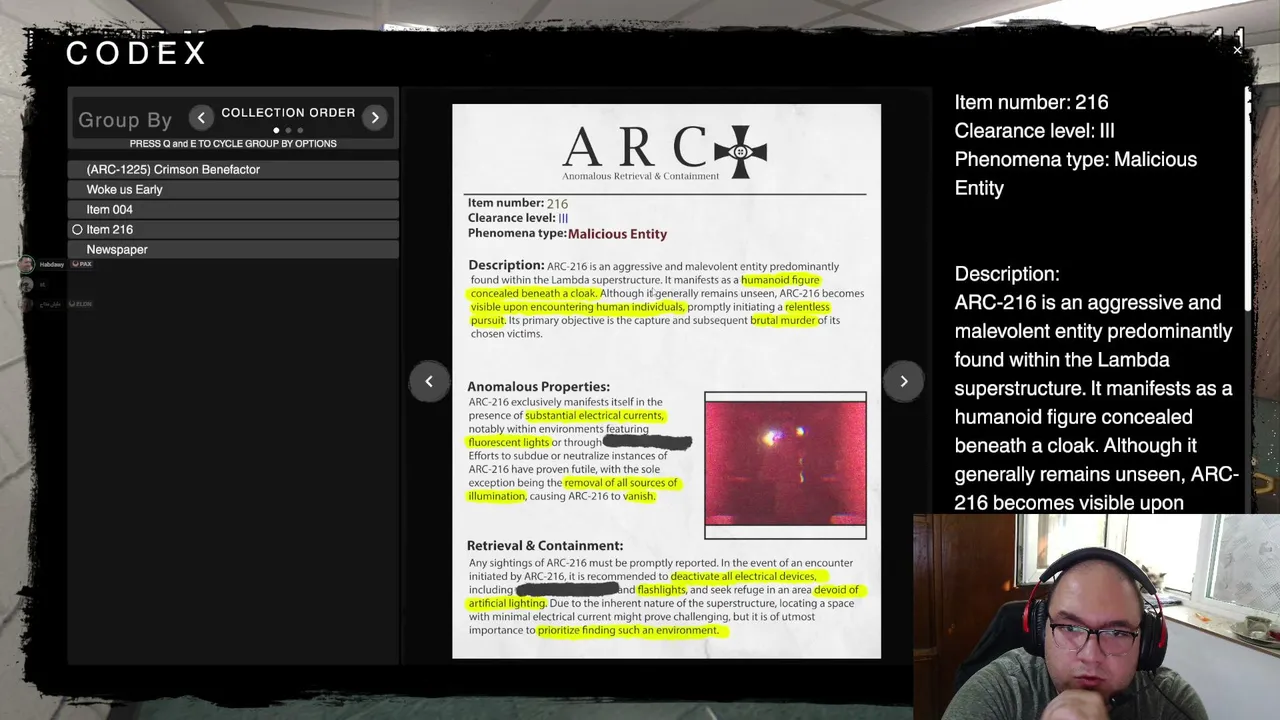Click the page indicator dots under COLLECTION ORDER

pos(288,130)
